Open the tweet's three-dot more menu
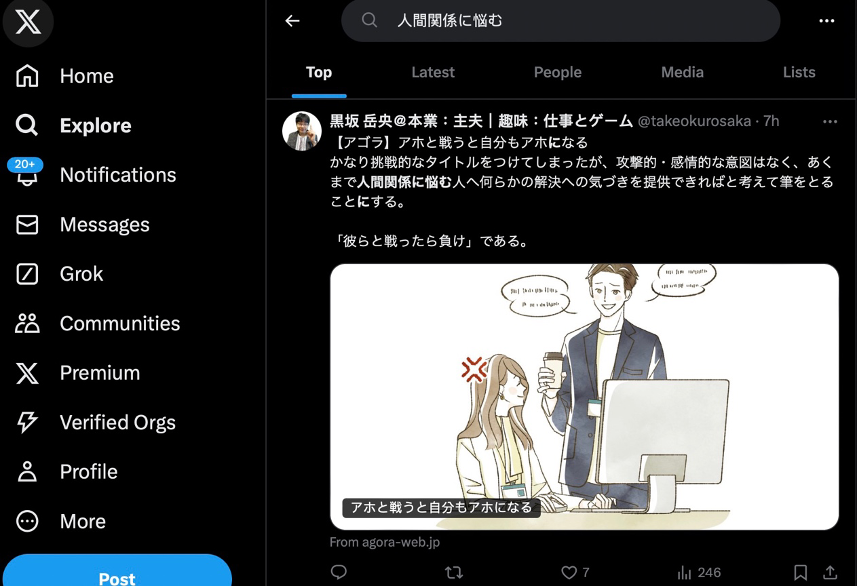The width and height of the screenshot is (858, 587). click(x=830, y=121)
